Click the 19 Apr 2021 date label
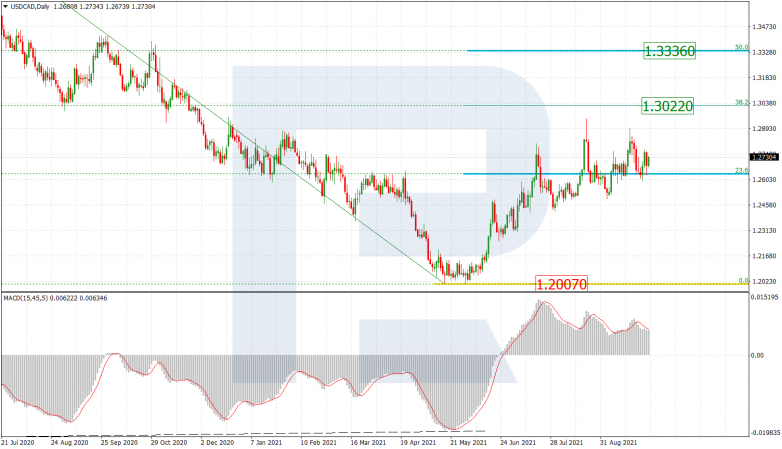Image resolution: width=782 pixels, height=449 pixels. point(418,443)
